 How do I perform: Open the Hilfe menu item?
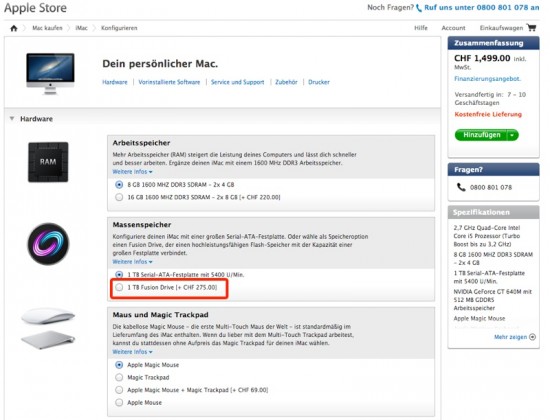421,28
